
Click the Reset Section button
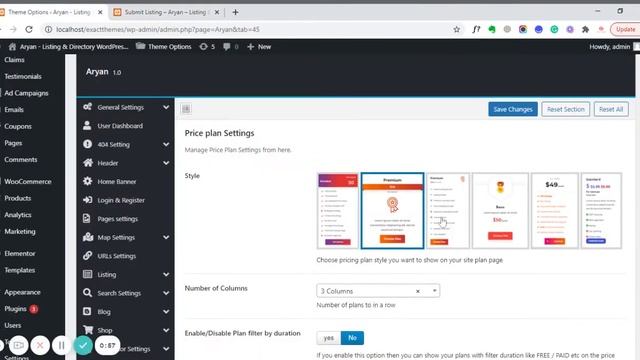pos(565,109)
